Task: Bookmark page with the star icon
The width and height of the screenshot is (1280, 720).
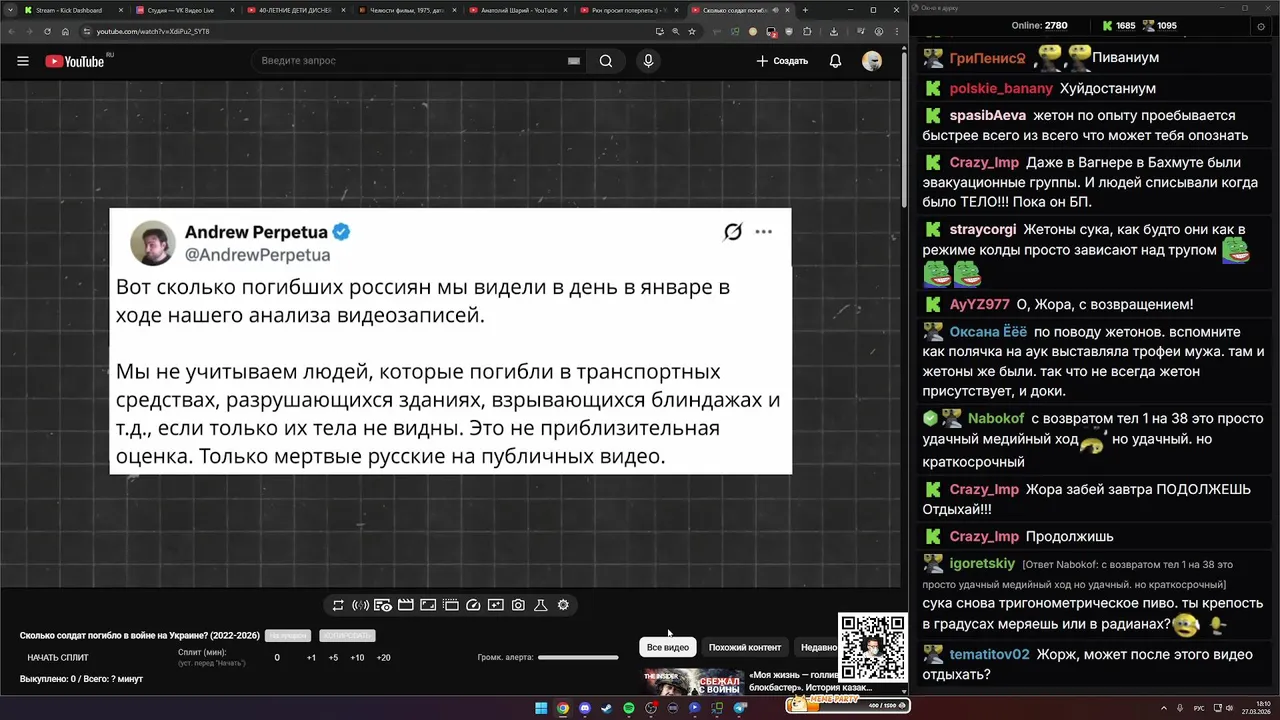Action: (x=692, y=31)
